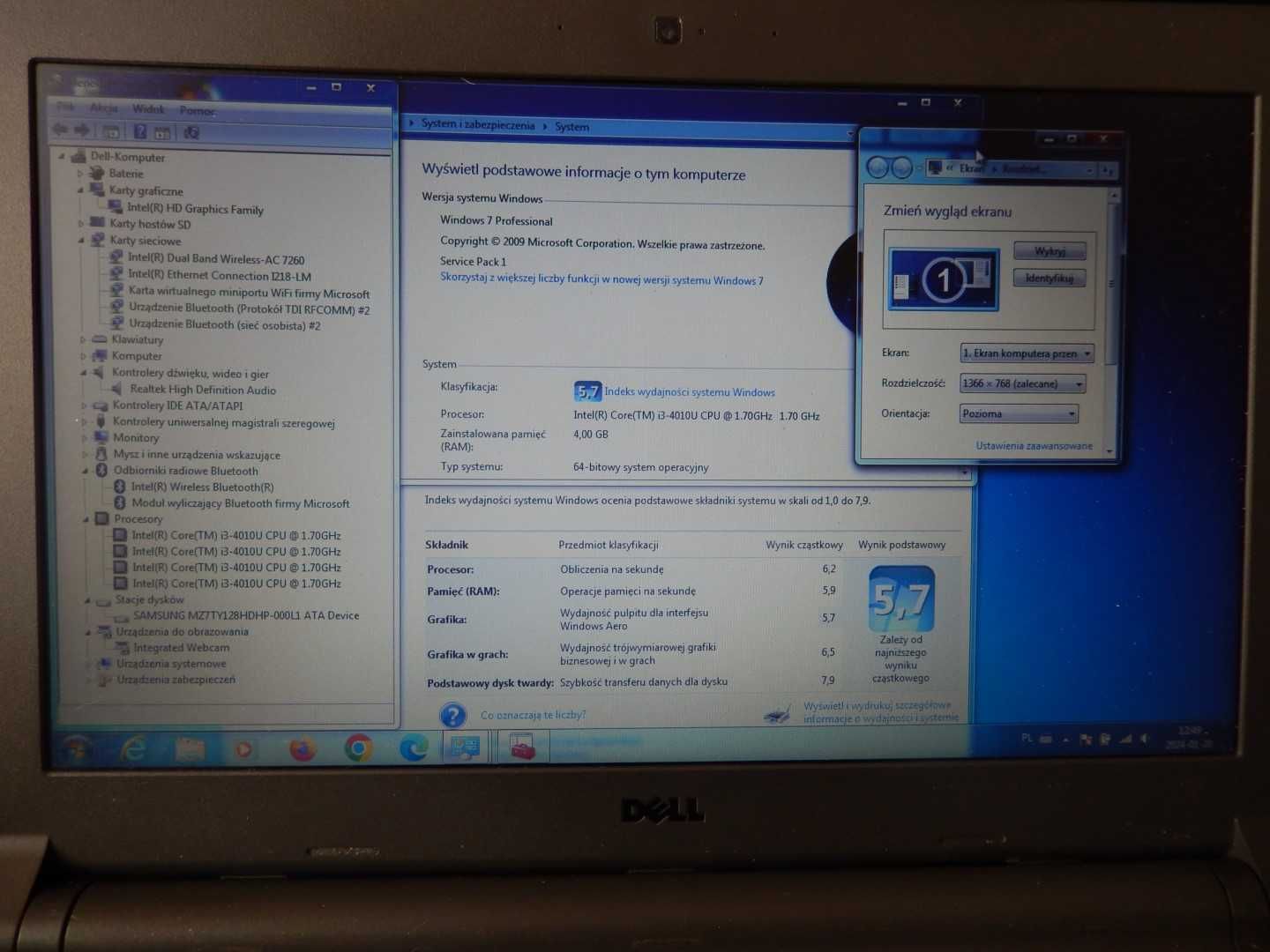Launch Internet Explorer from the taskbar
The height and width of the screenshot is (952, 1270).
[x=133, y=748]
